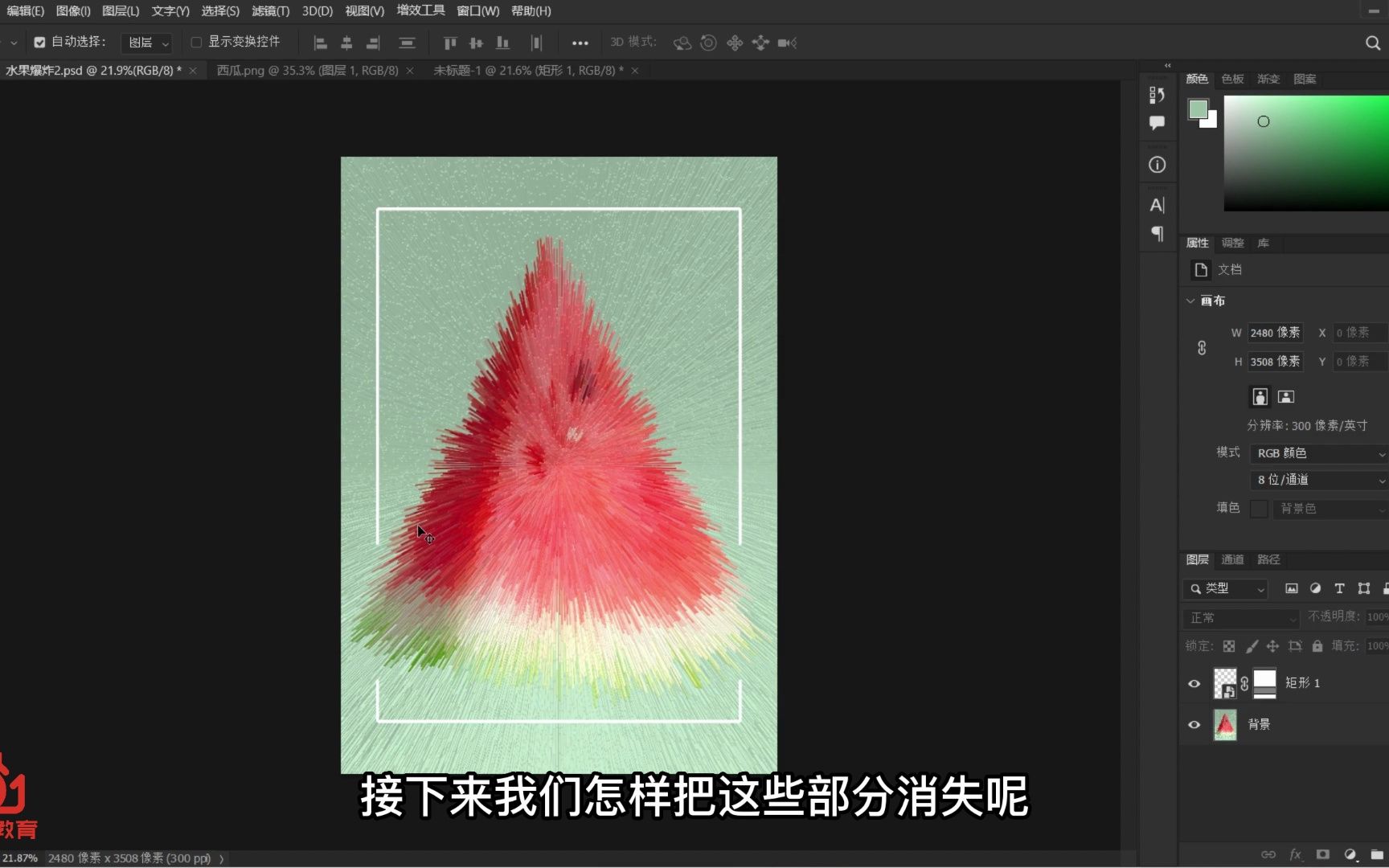The width and height of the screenshot is (1389, 868).
Task: Filter layers by text with the T icon
Action: coord(1339,588)
